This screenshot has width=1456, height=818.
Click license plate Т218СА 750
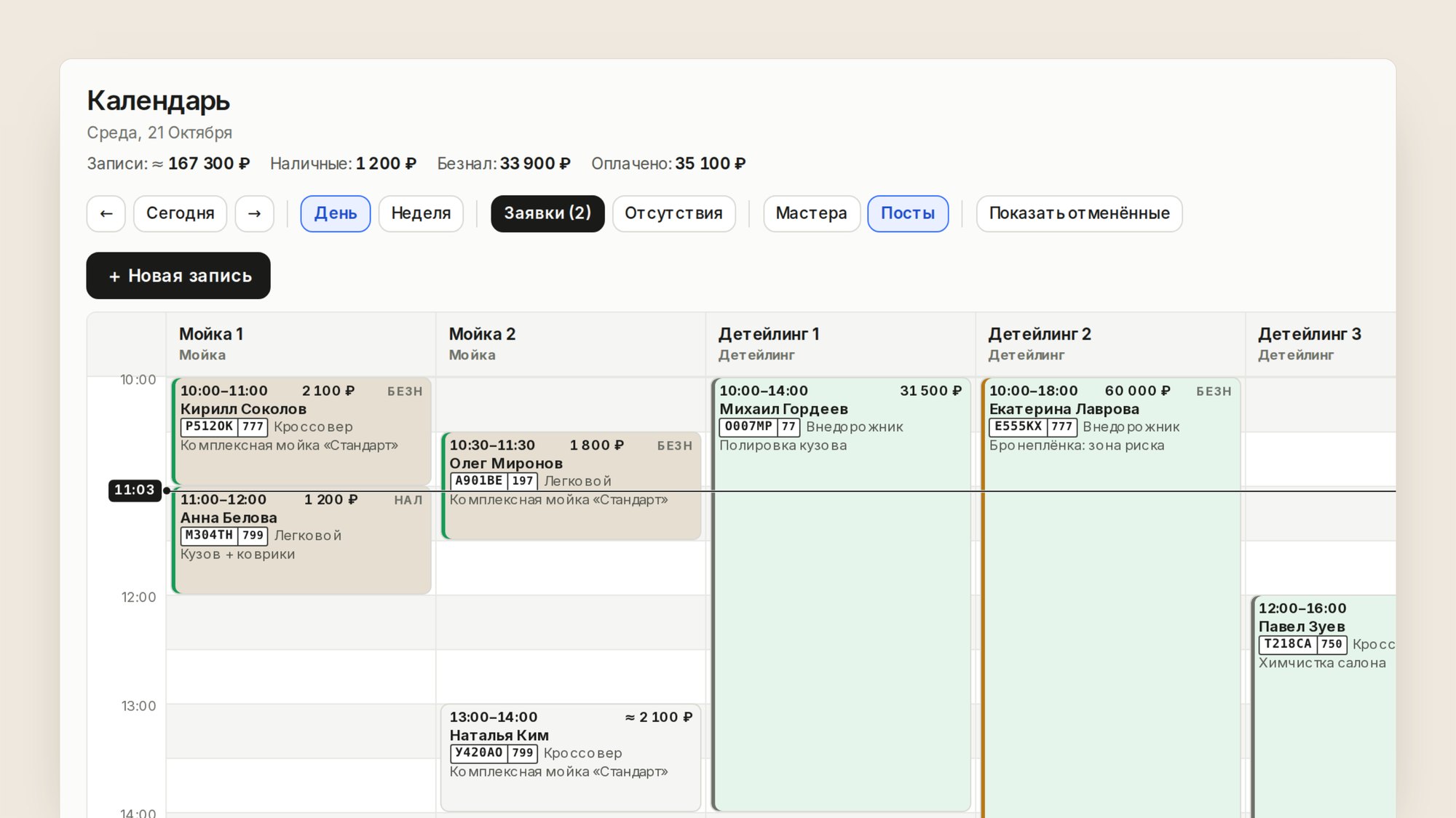(x=1302, y=644)
